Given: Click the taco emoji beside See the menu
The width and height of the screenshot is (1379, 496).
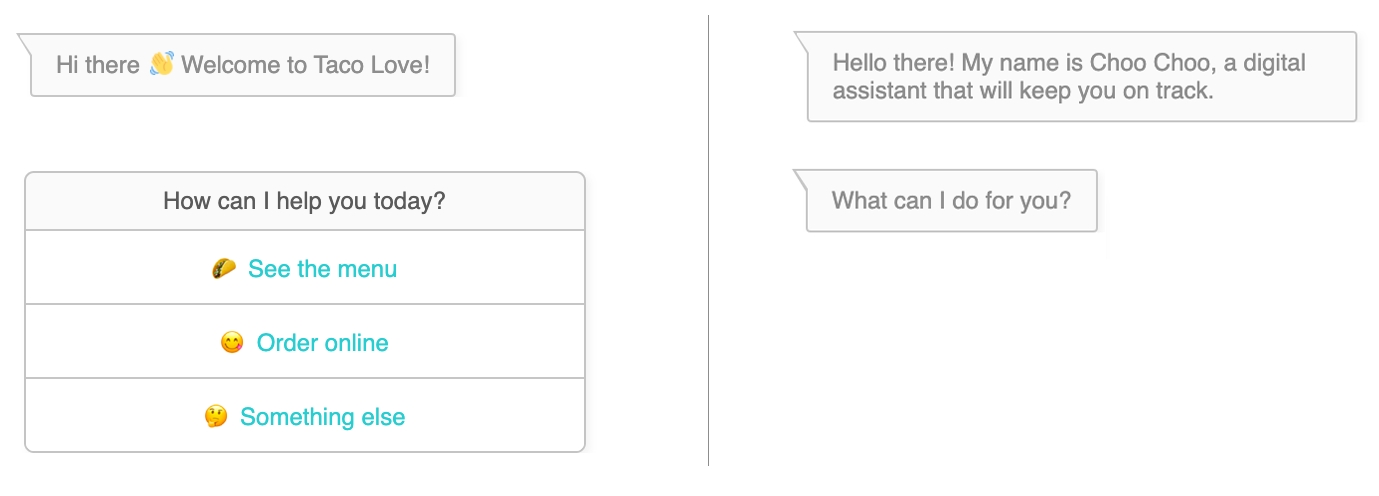Looking at the screenshot, I should (x=224, y=269).
